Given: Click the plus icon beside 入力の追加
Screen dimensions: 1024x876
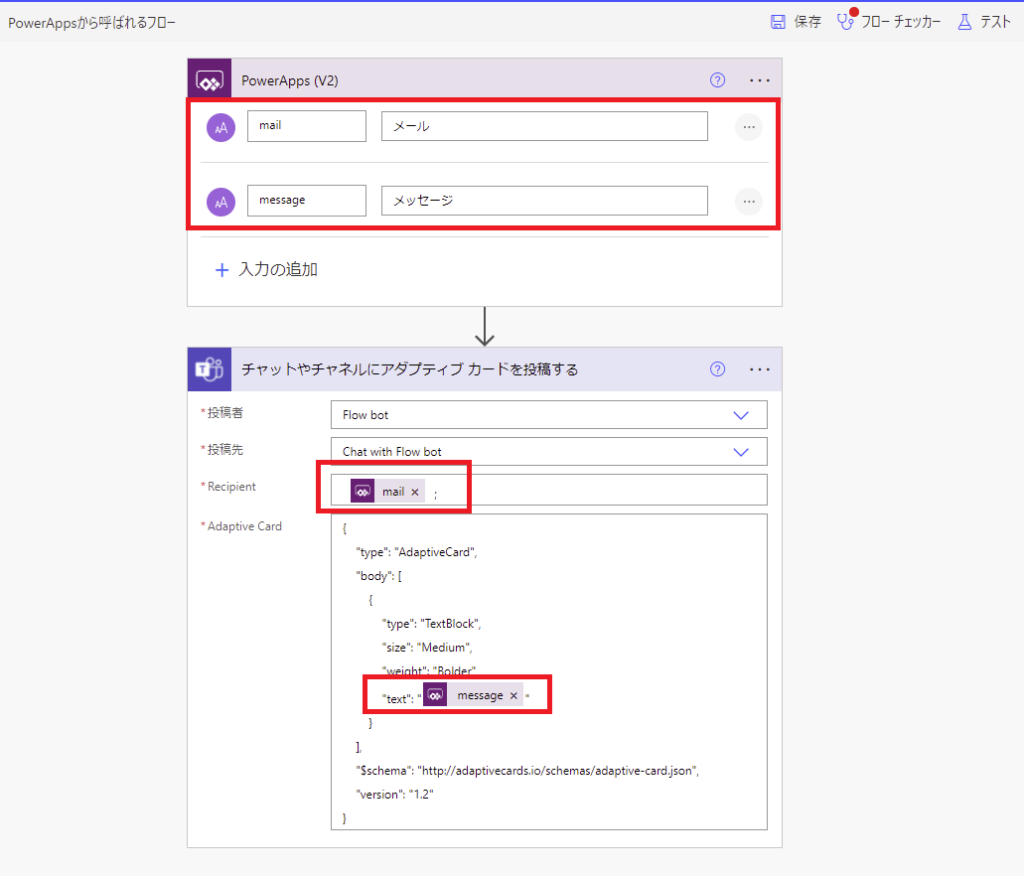Looking at the screenshot, I should pos(222,270).
